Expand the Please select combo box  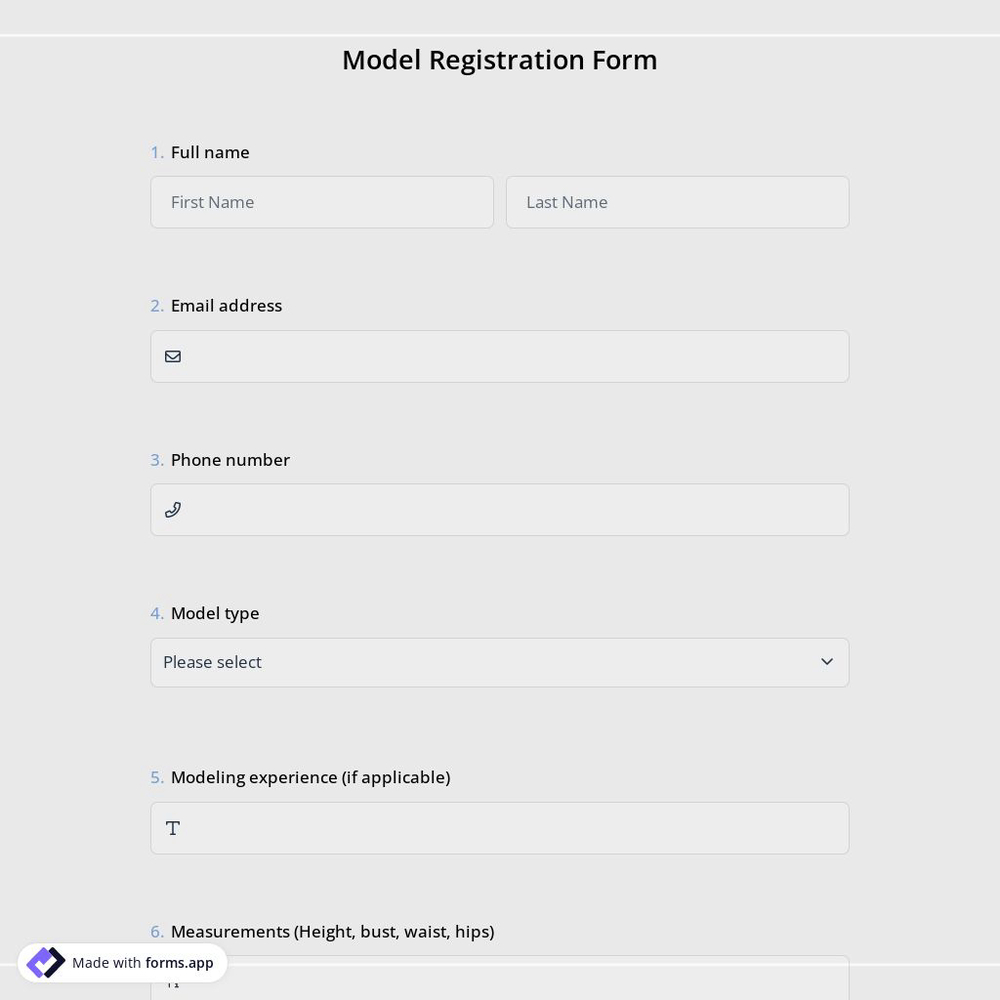(500, 662)
